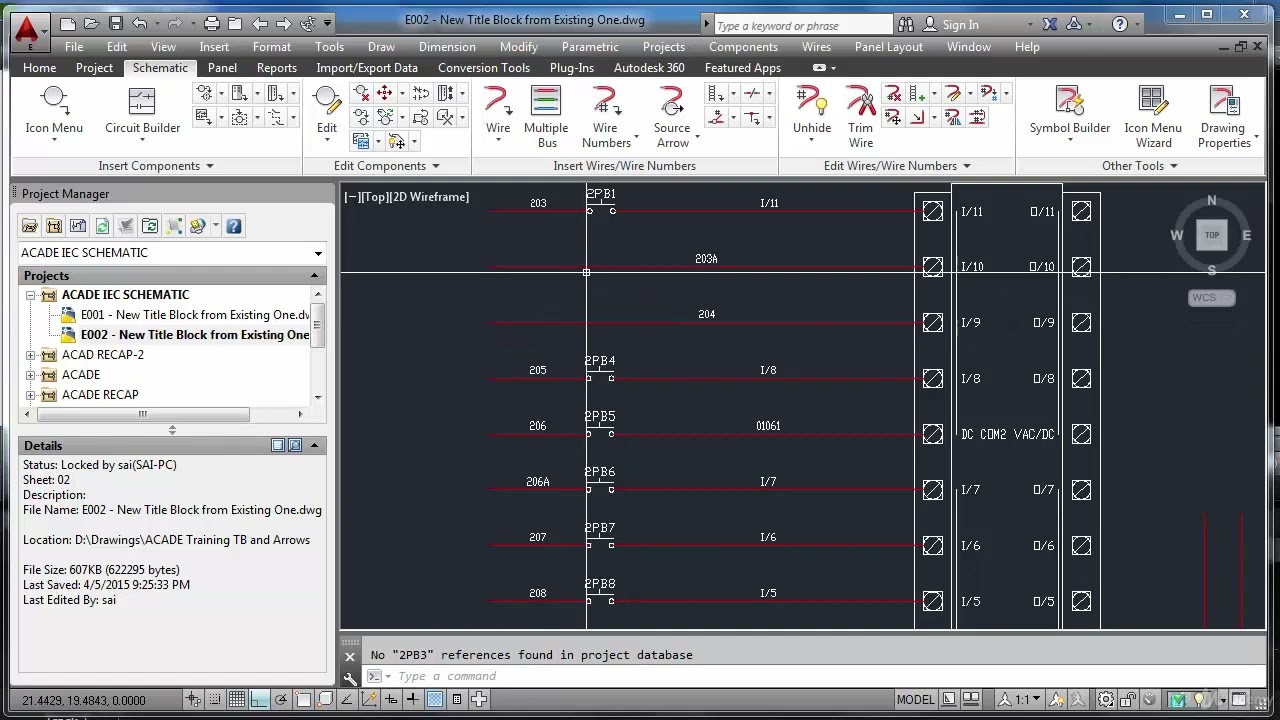Toggle Grid display in status bar

tap(237, 700)
